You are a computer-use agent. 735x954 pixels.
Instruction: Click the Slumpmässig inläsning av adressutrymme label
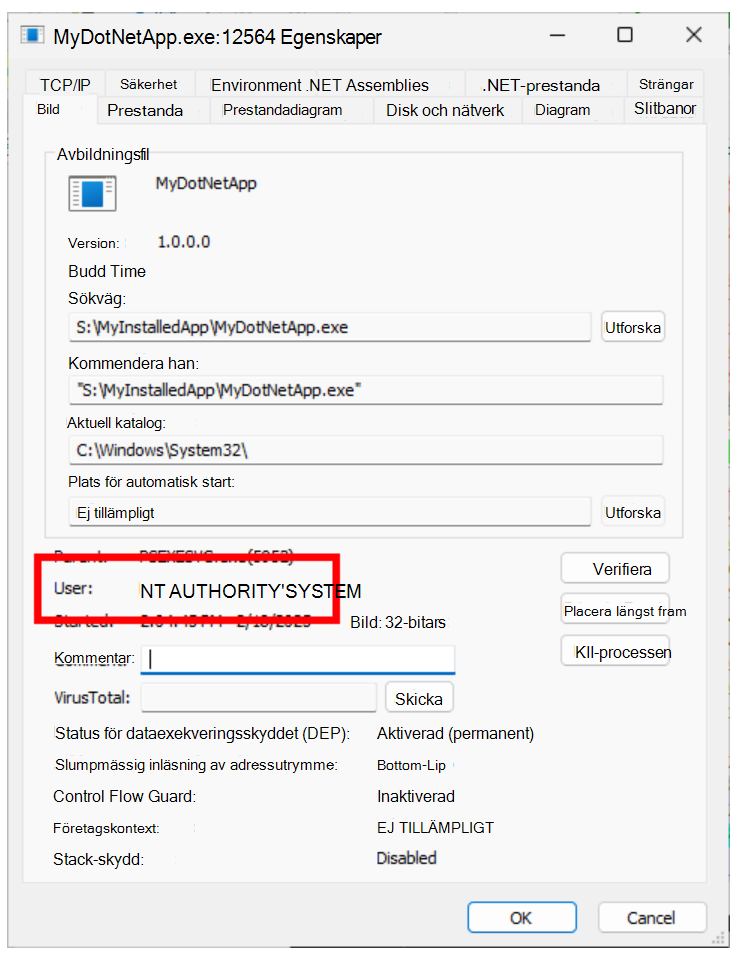[196, 765]
